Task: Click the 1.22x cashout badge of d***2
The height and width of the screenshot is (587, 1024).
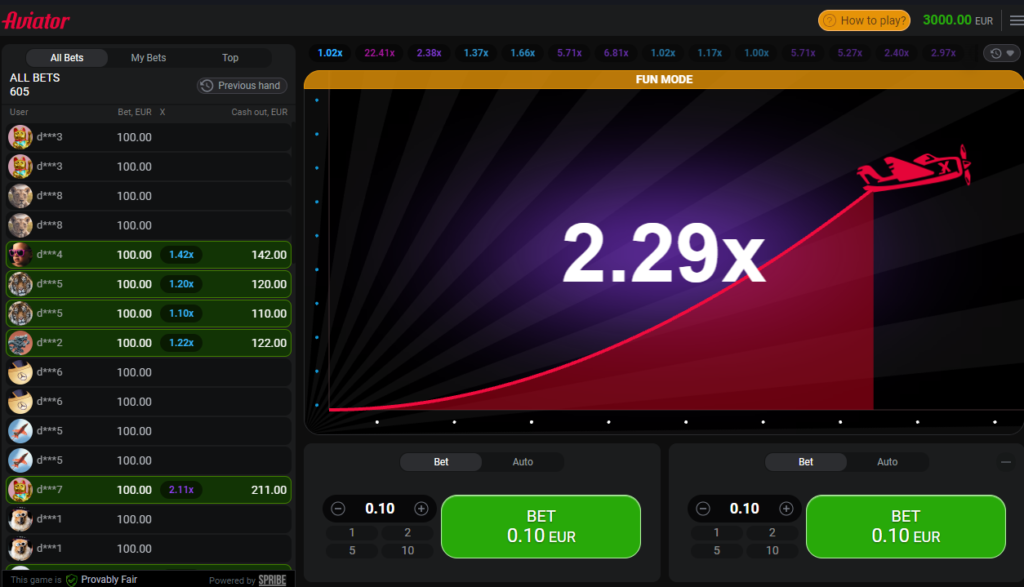Action: pyautogui.click(x=182, y=343)
